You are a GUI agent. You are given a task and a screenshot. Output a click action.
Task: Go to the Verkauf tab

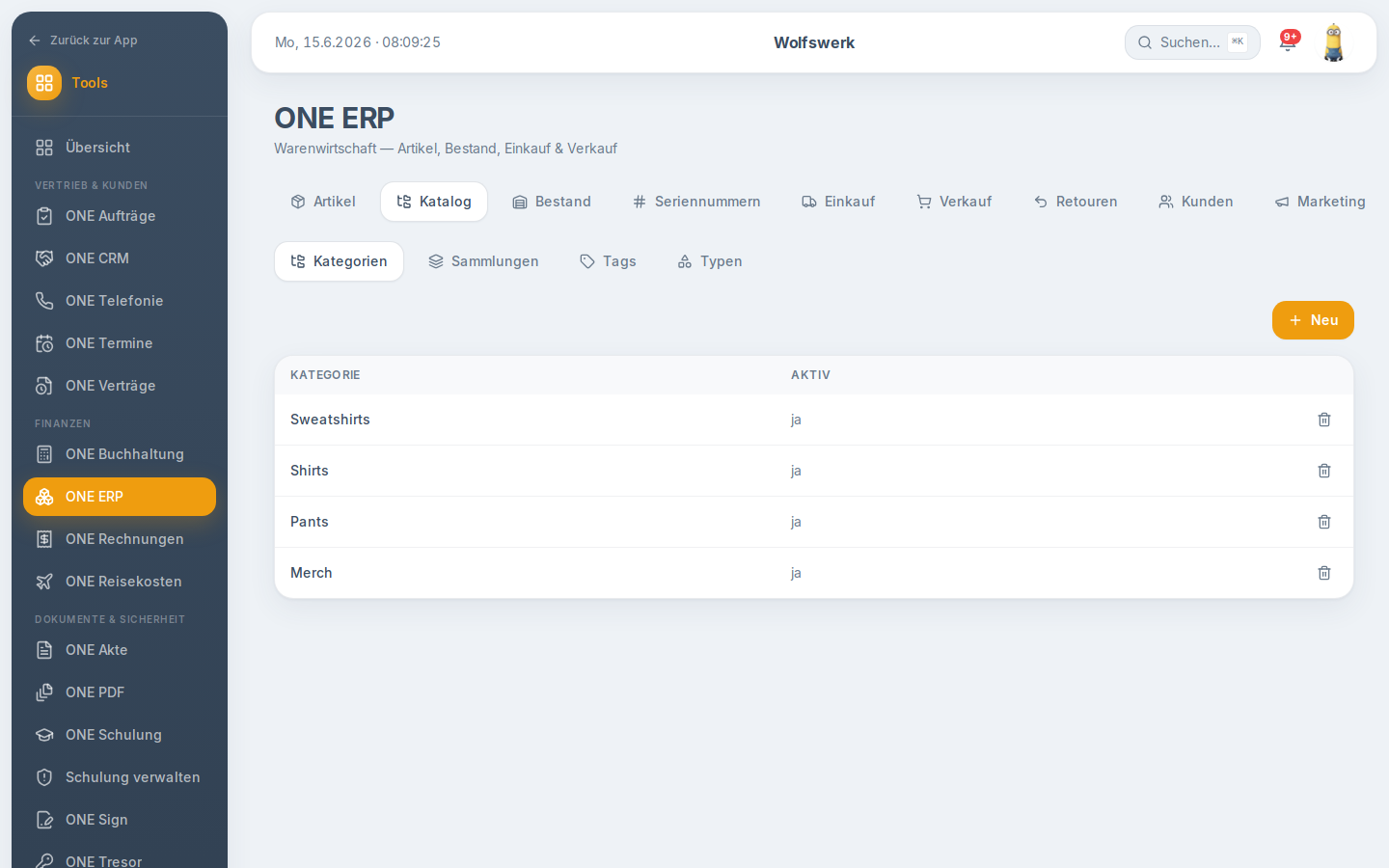(954, 202)
